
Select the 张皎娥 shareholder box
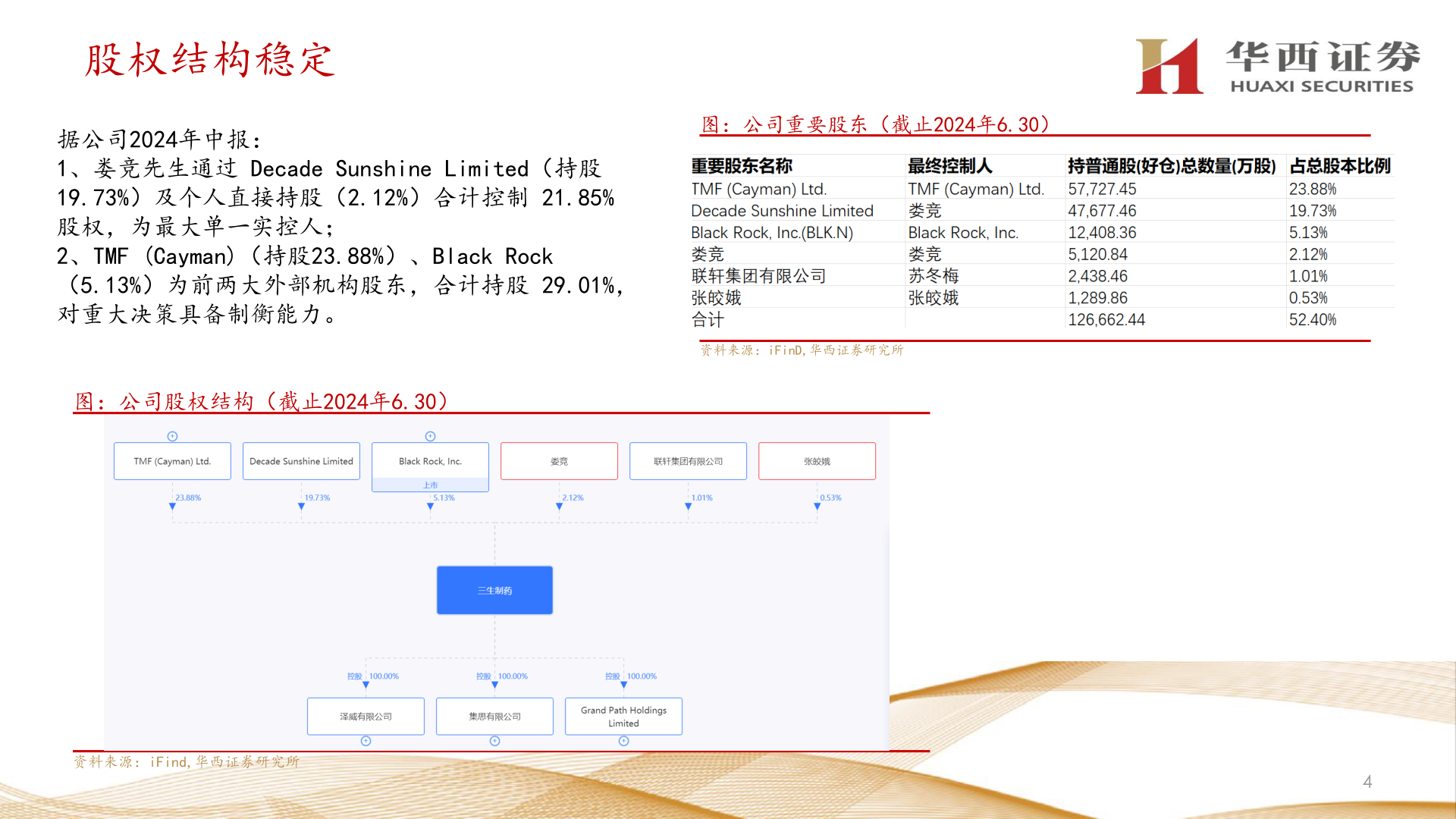point(817,460)
